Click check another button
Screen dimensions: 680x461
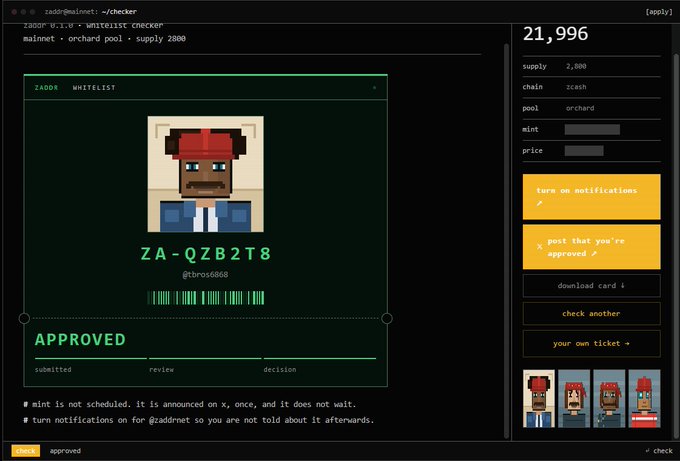coord(592,314)
